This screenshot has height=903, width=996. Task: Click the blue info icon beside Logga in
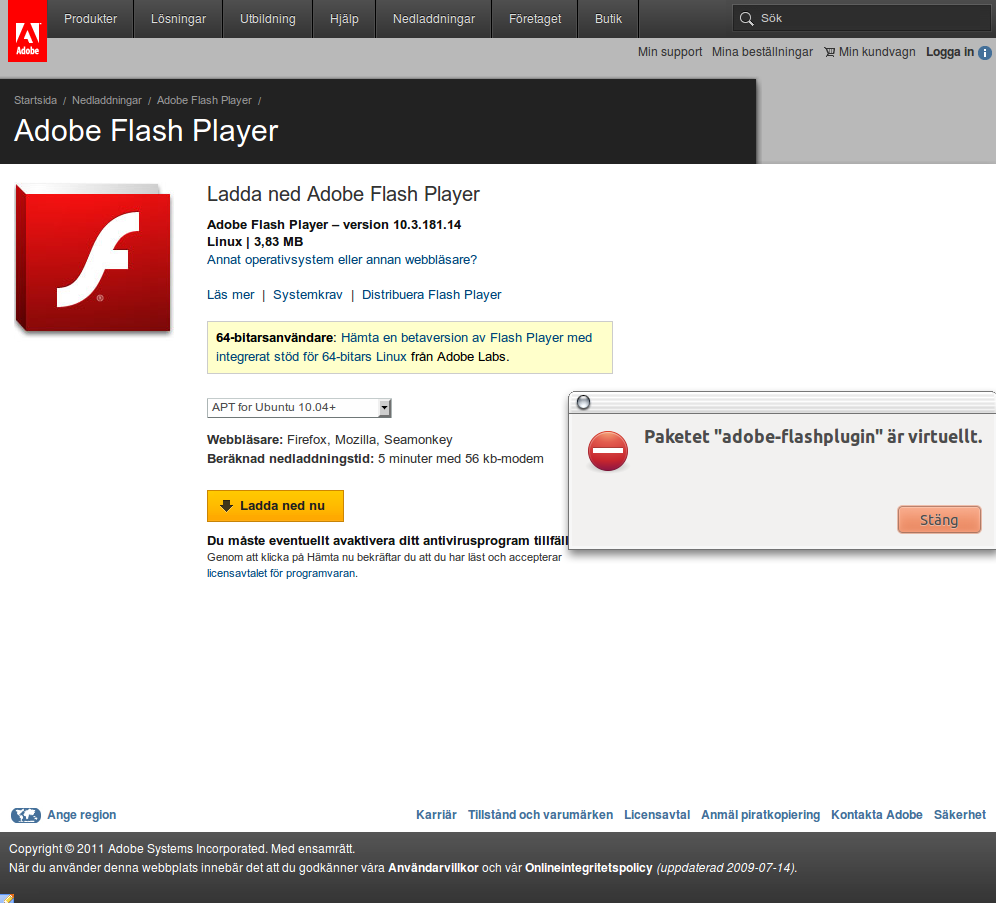[985, 53]
